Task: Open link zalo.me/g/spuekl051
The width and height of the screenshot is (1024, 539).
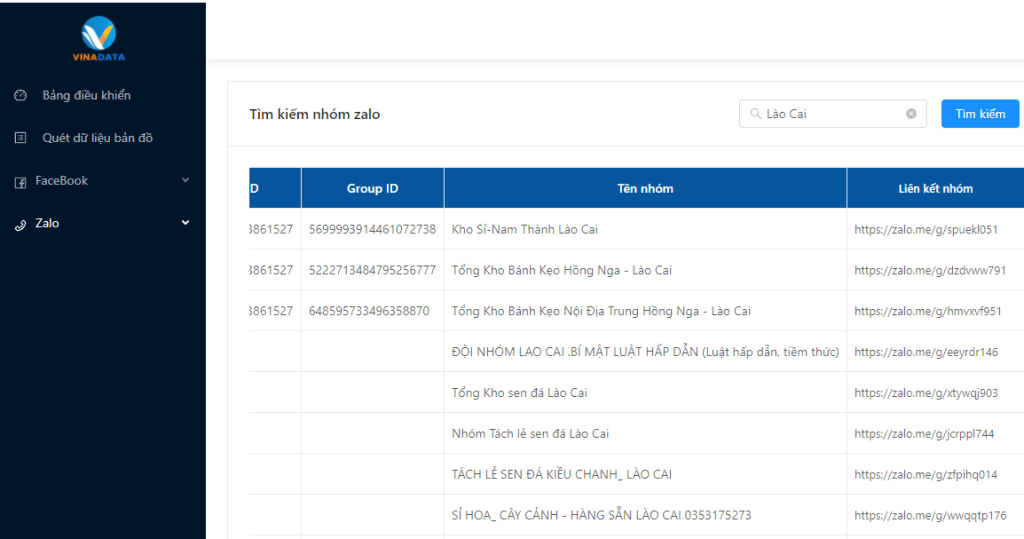Action: (x=926, y=230)
